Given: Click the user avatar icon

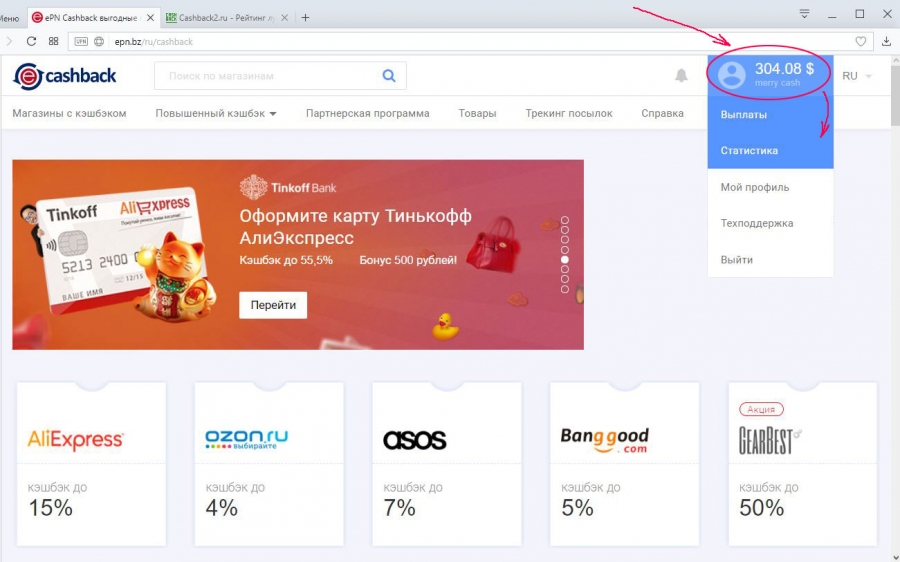Looking at the screenshot, I should [731, 75].
